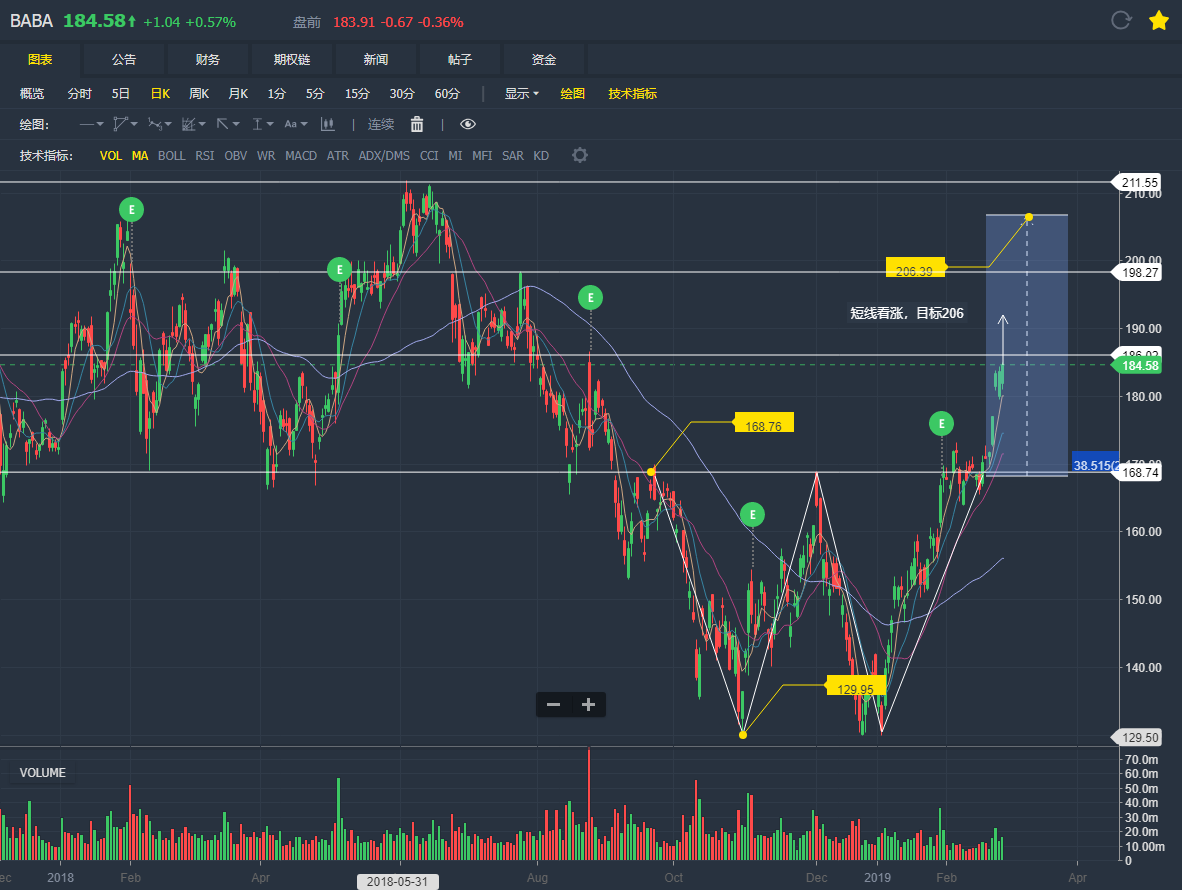Enable the WR indicator

pyautogui.click(x=265, y=155)
